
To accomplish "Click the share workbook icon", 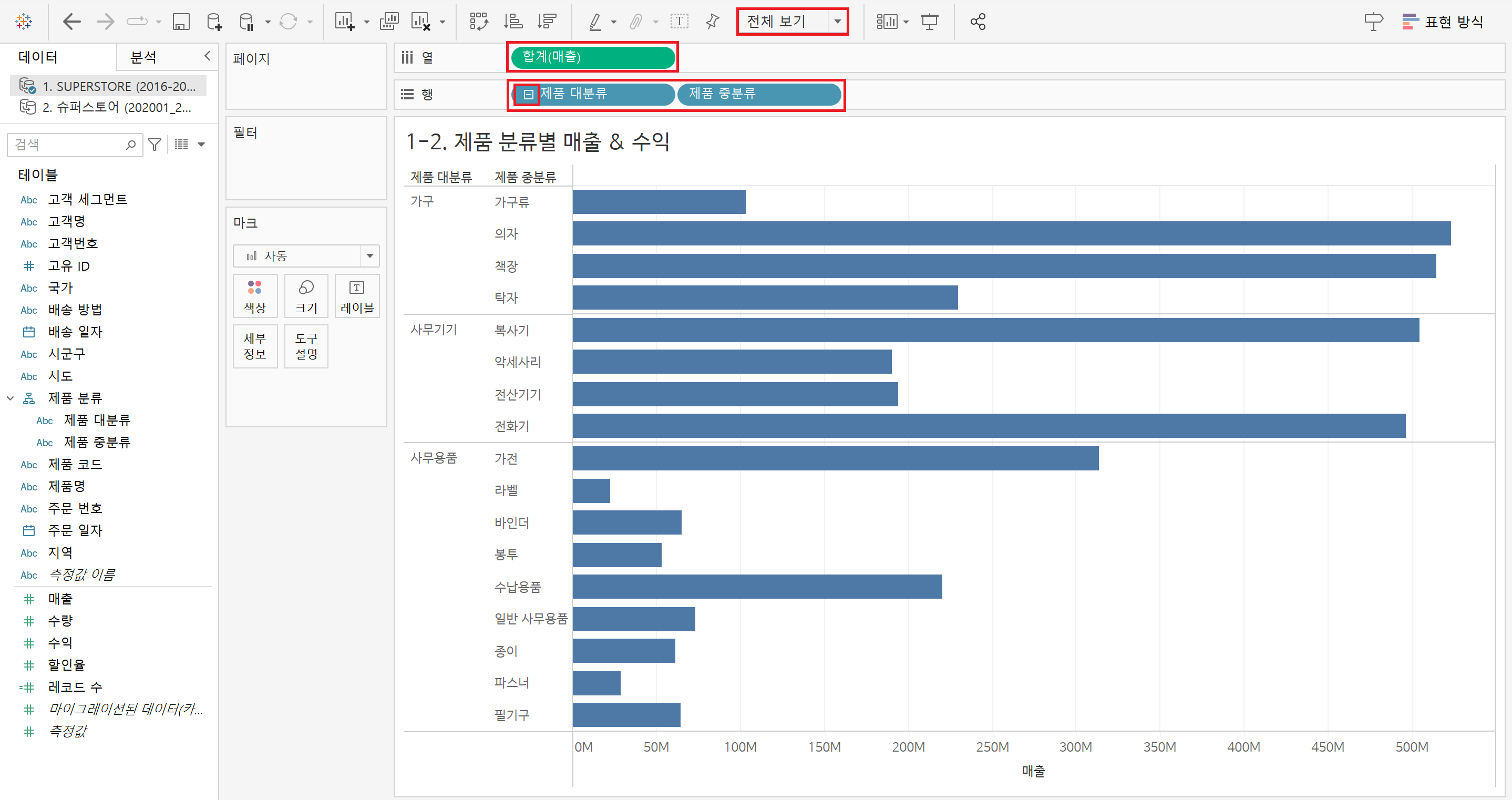I will [978, 22].
